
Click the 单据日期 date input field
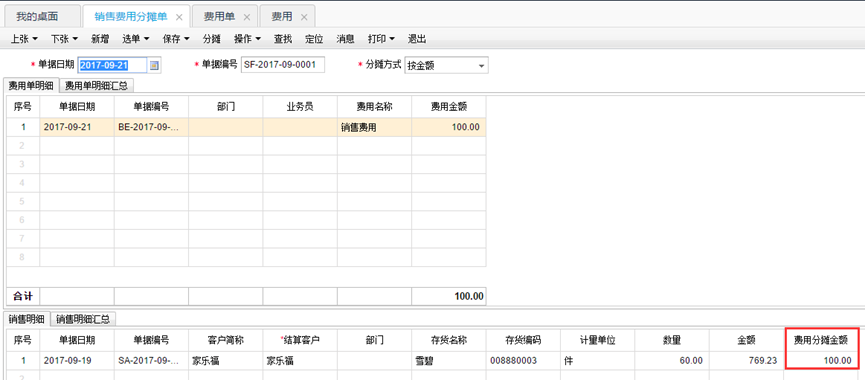[113, 65]
